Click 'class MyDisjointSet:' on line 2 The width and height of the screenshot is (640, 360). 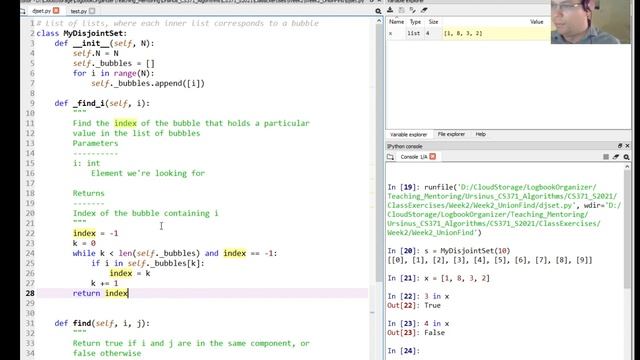point(82,33)
